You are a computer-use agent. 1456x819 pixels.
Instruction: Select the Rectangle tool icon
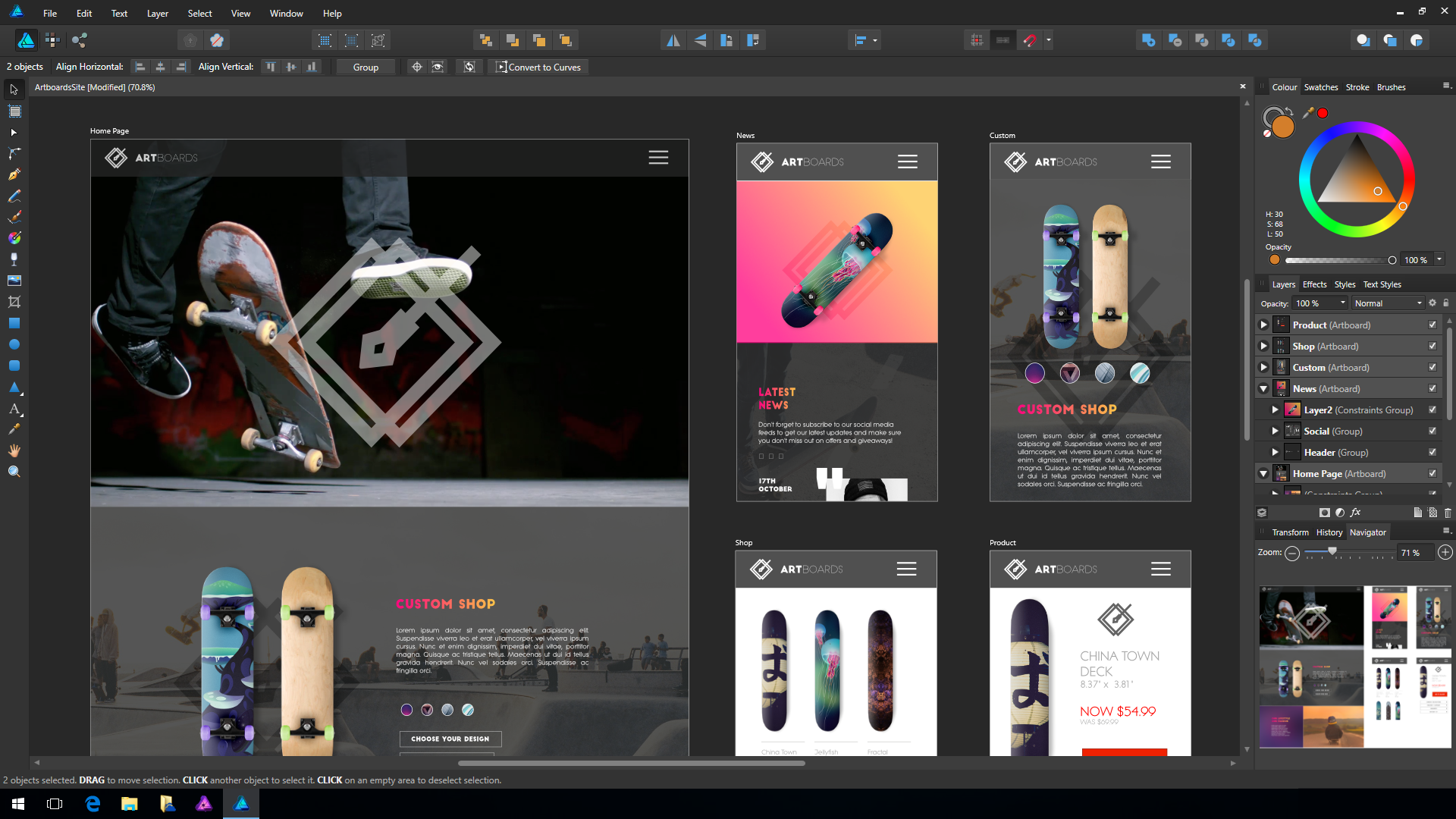(14, 323)
